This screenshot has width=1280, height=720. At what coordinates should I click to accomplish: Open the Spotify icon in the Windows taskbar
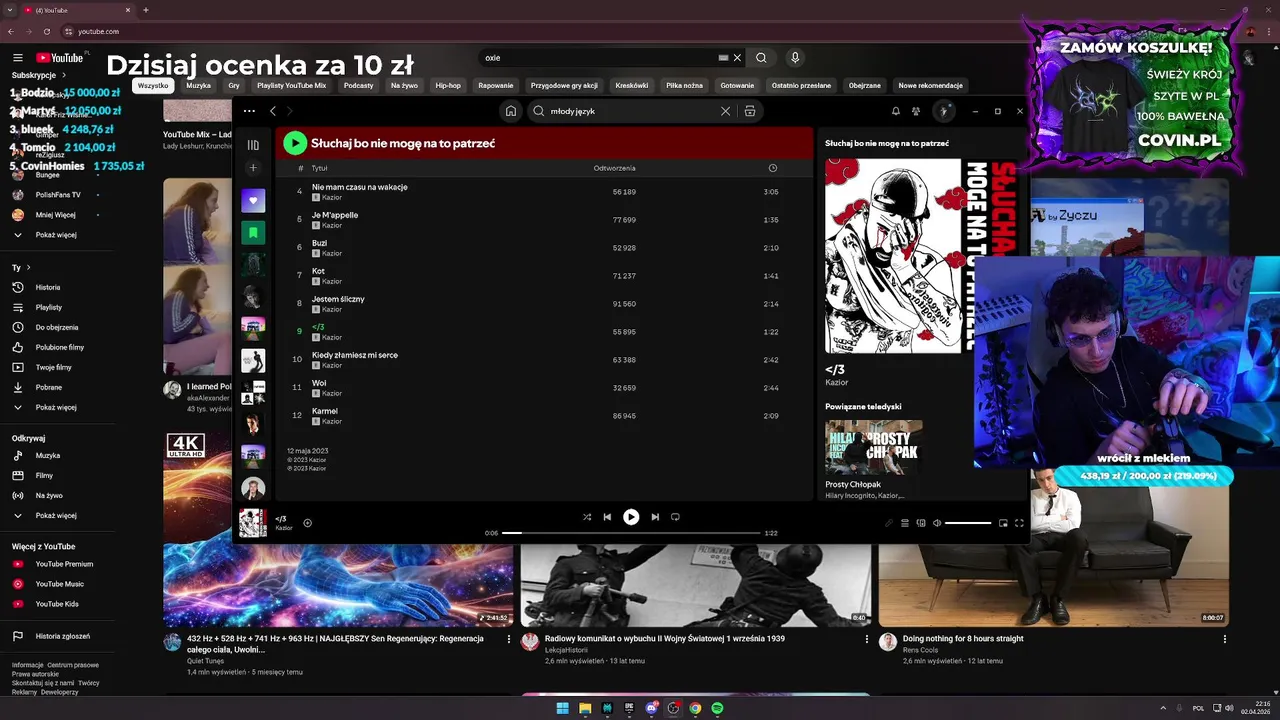click(x=717, y=708)
